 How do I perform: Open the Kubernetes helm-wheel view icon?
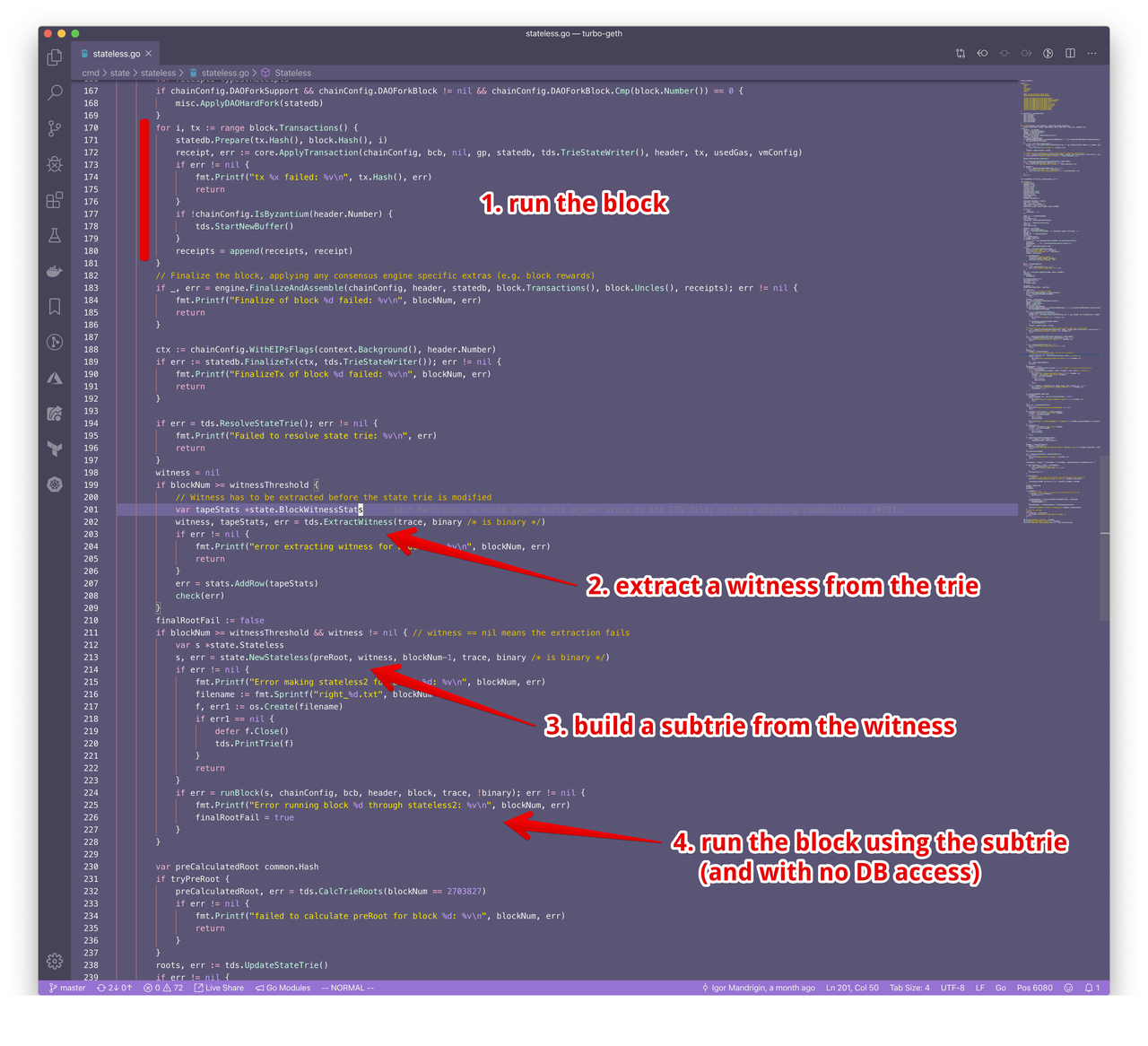[x=55, y=484]
